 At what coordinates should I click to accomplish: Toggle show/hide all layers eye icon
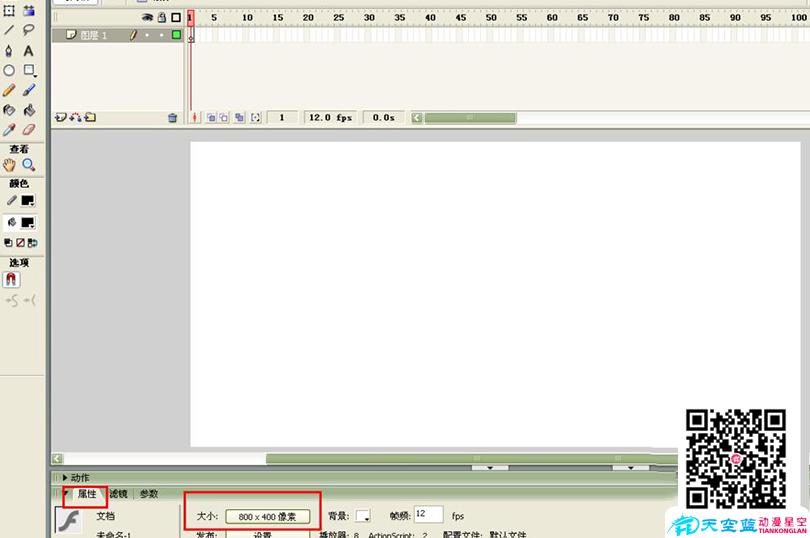pyautogui.click(x=147, y=18)
